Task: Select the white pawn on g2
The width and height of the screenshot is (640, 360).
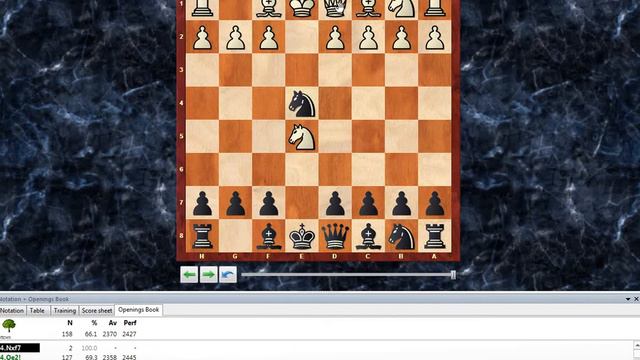Action: (x=236, y=37)
